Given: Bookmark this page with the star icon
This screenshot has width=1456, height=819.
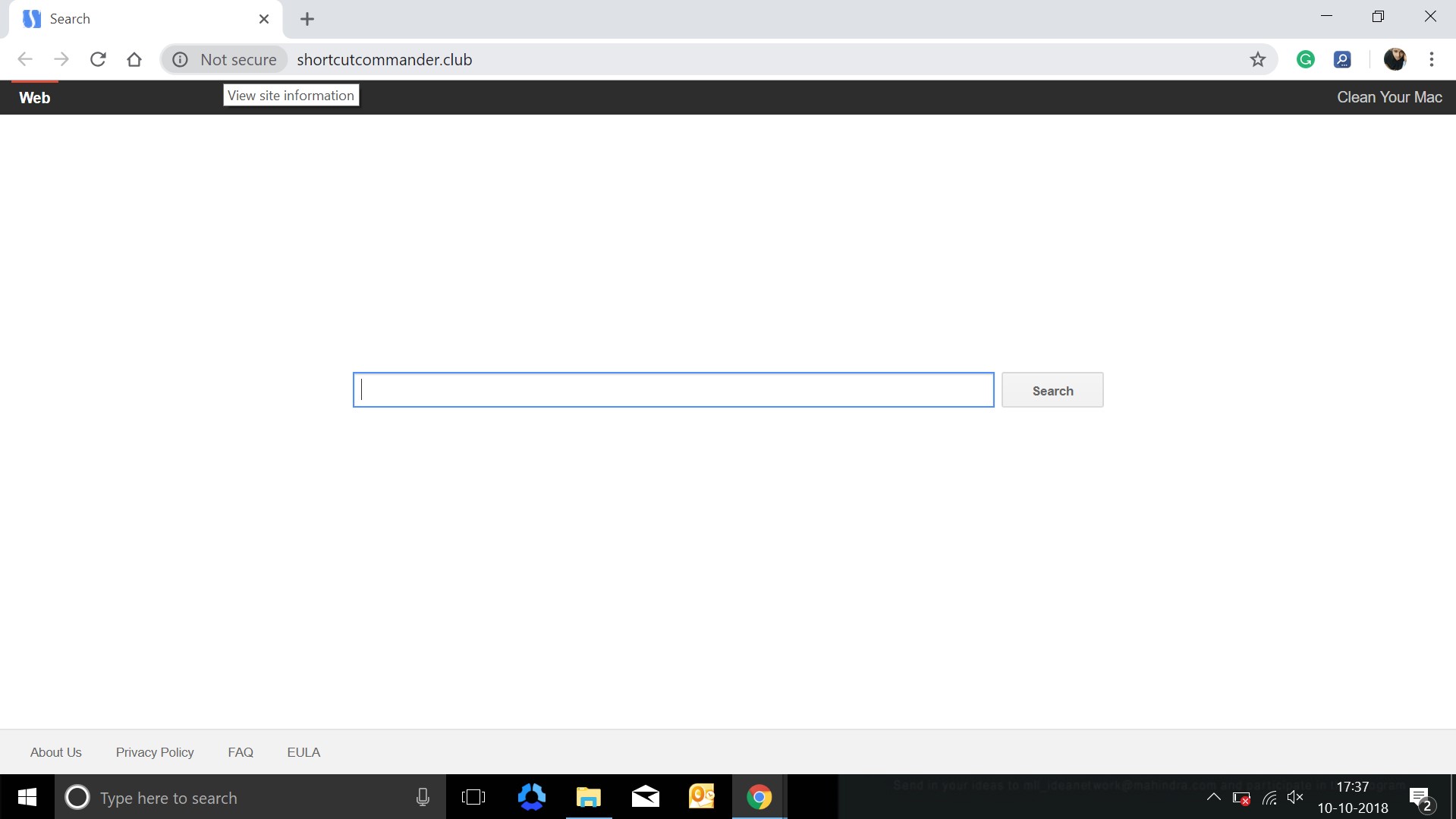Looking at the screenshot, I should click(x=1257, y=59).
